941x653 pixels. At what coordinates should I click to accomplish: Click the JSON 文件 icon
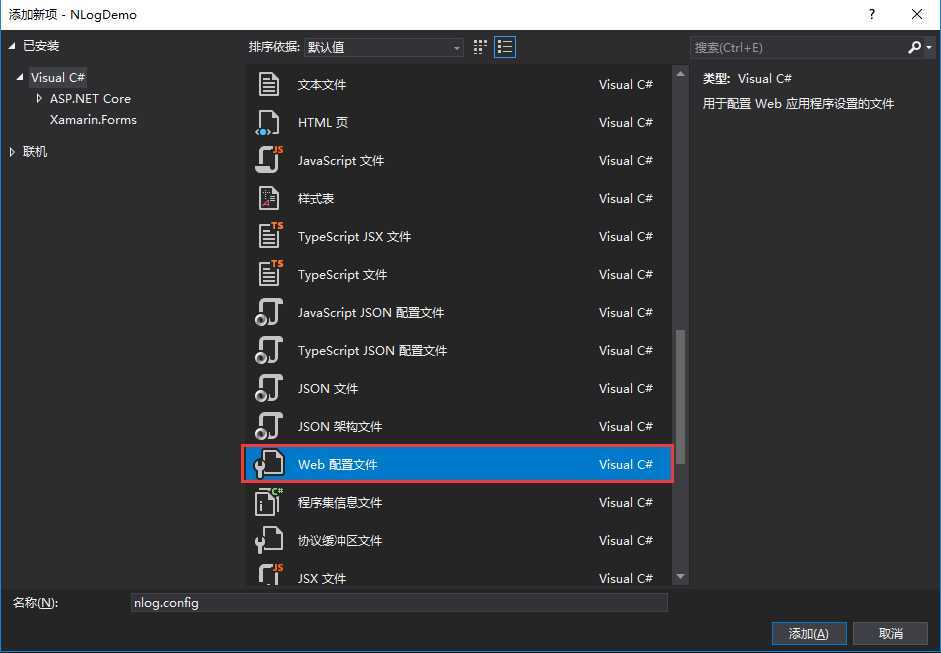(x=268, y=388)
